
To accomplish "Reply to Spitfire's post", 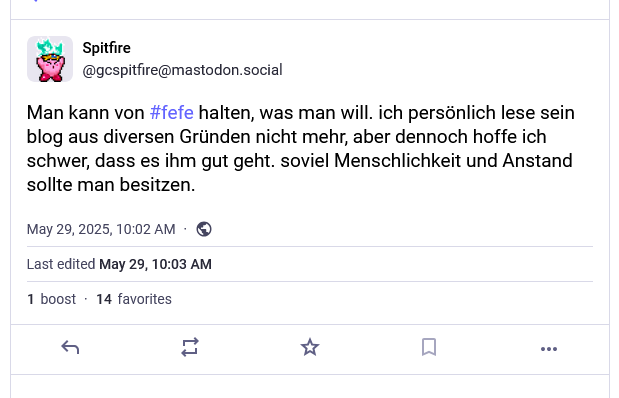I will (x=70, y=348).
